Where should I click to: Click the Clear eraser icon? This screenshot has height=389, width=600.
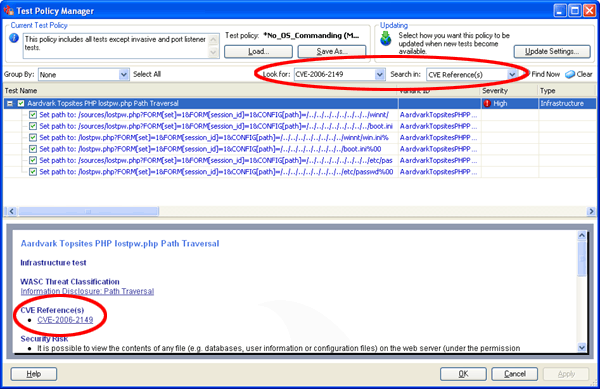point(570,74)
